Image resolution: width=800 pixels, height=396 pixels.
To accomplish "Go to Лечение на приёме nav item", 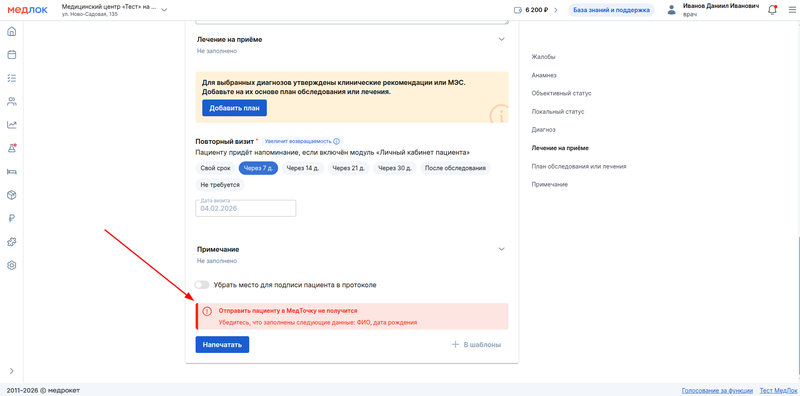I will click(560, 148).
